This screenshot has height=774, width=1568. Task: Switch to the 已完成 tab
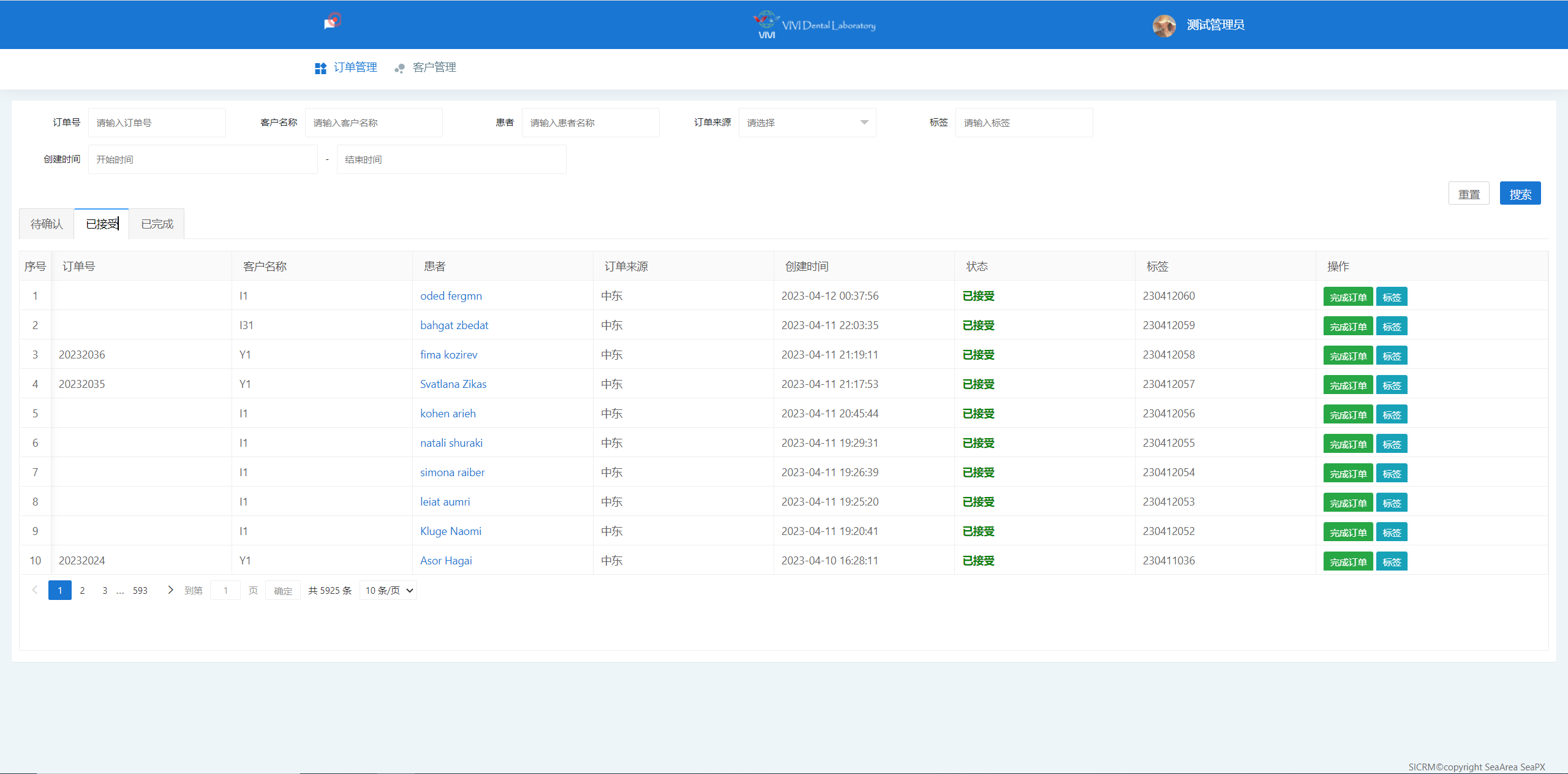click(157, 224)
